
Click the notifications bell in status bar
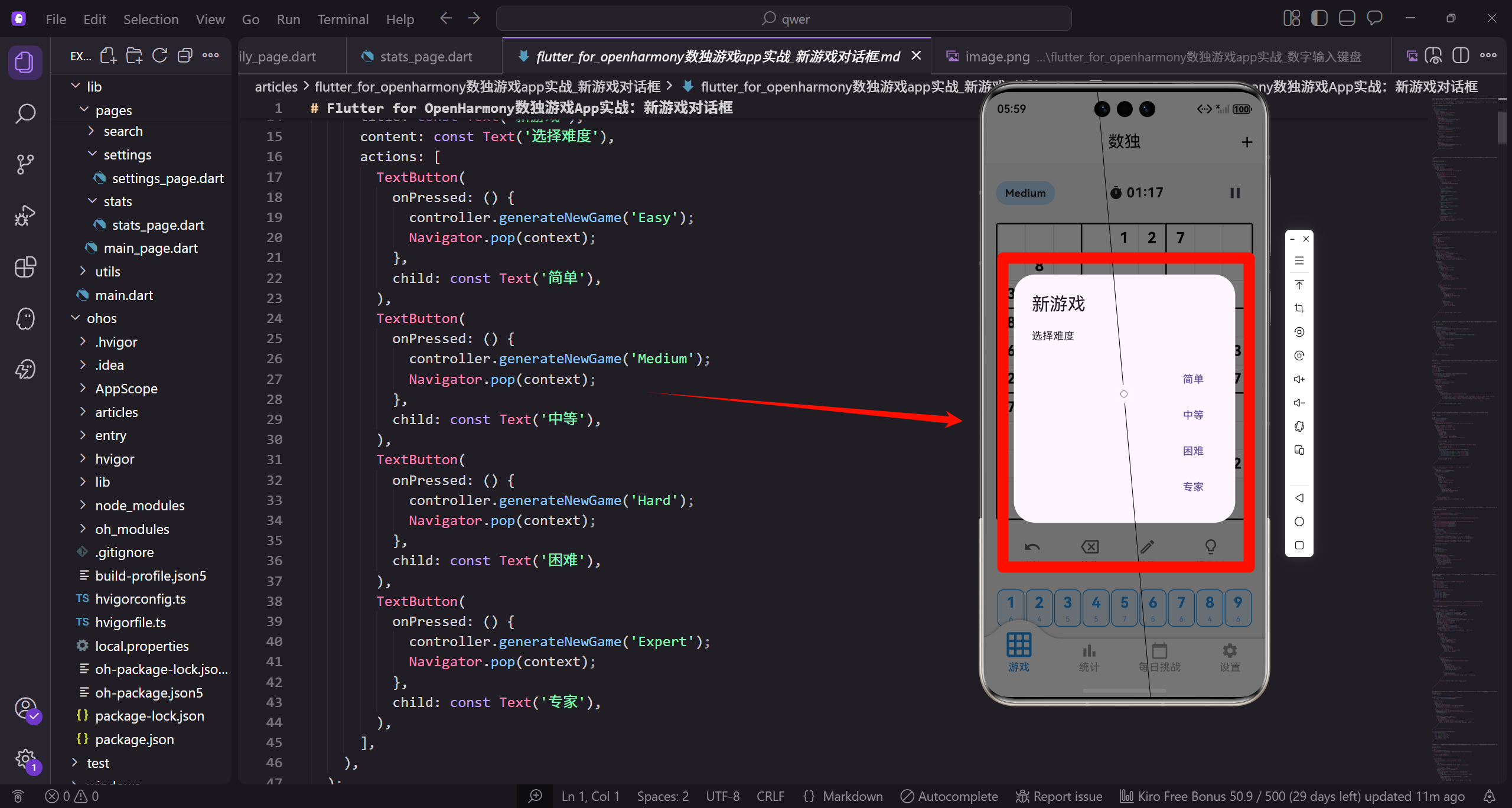pos(1489,796)
